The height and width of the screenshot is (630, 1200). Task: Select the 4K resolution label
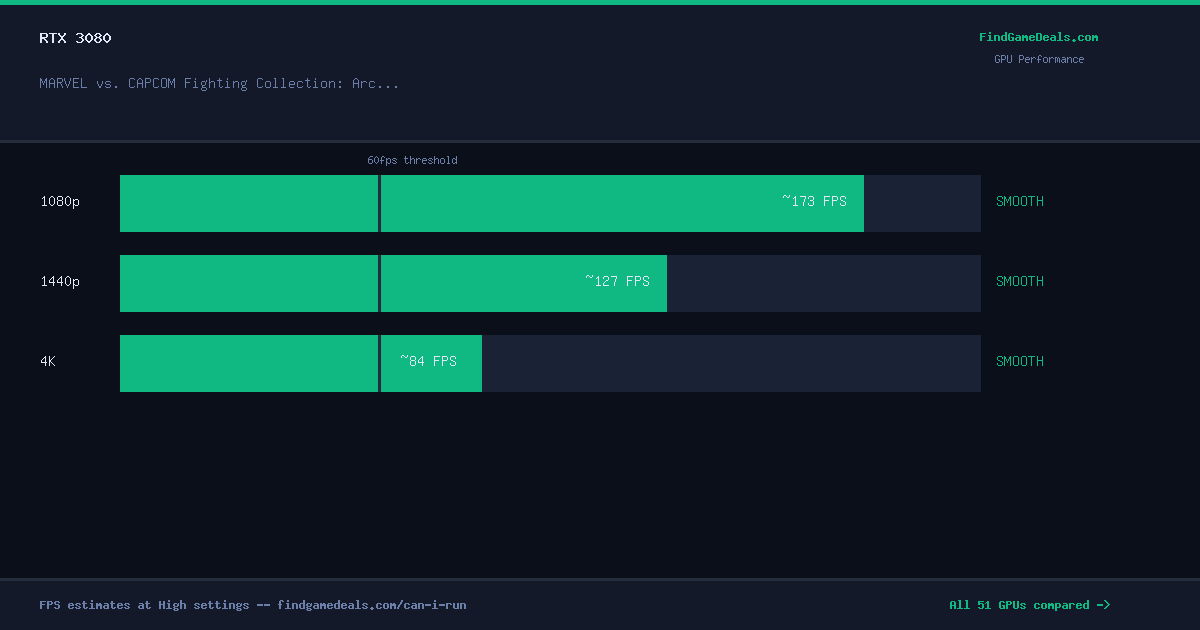coord(48,361)
